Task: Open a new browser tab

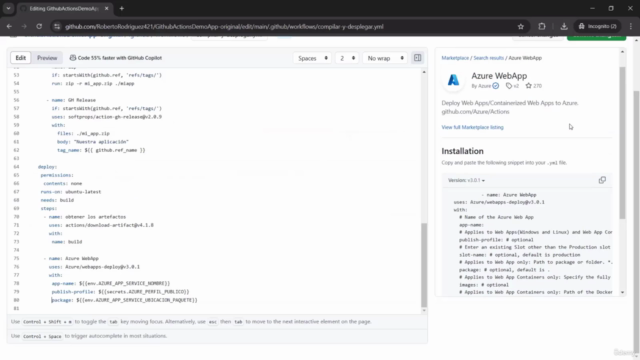Action: (x=122, y=9)
